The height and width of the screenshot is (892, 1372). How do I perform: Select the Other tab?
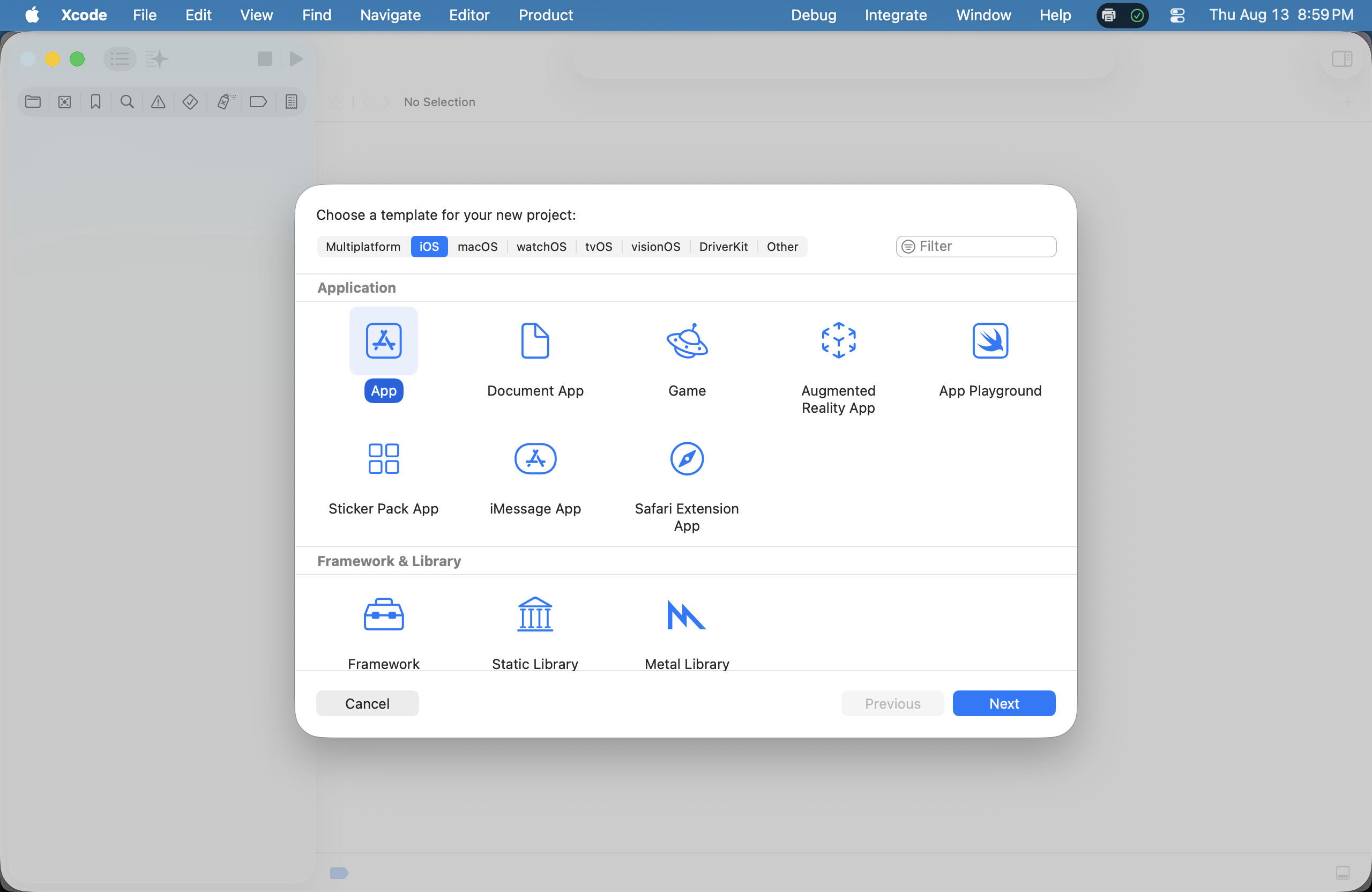coord(782,247)
